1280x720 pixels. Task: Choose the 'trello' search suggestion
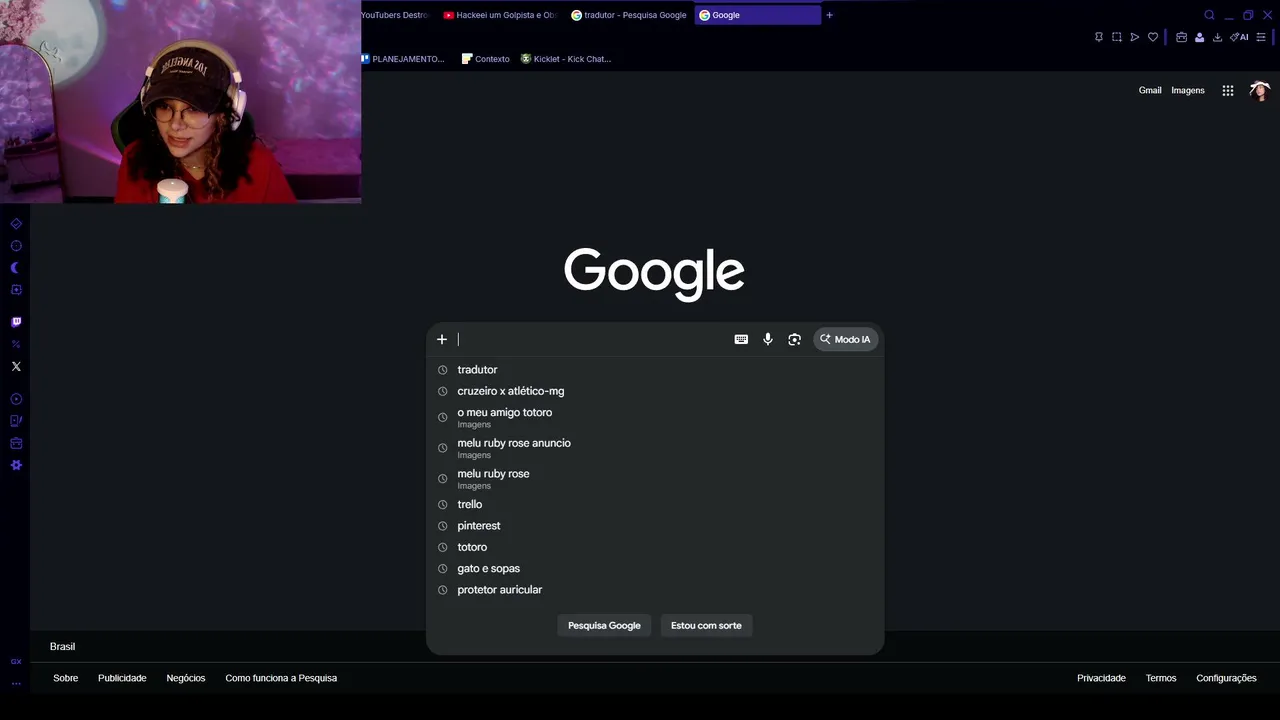(655, 504)
